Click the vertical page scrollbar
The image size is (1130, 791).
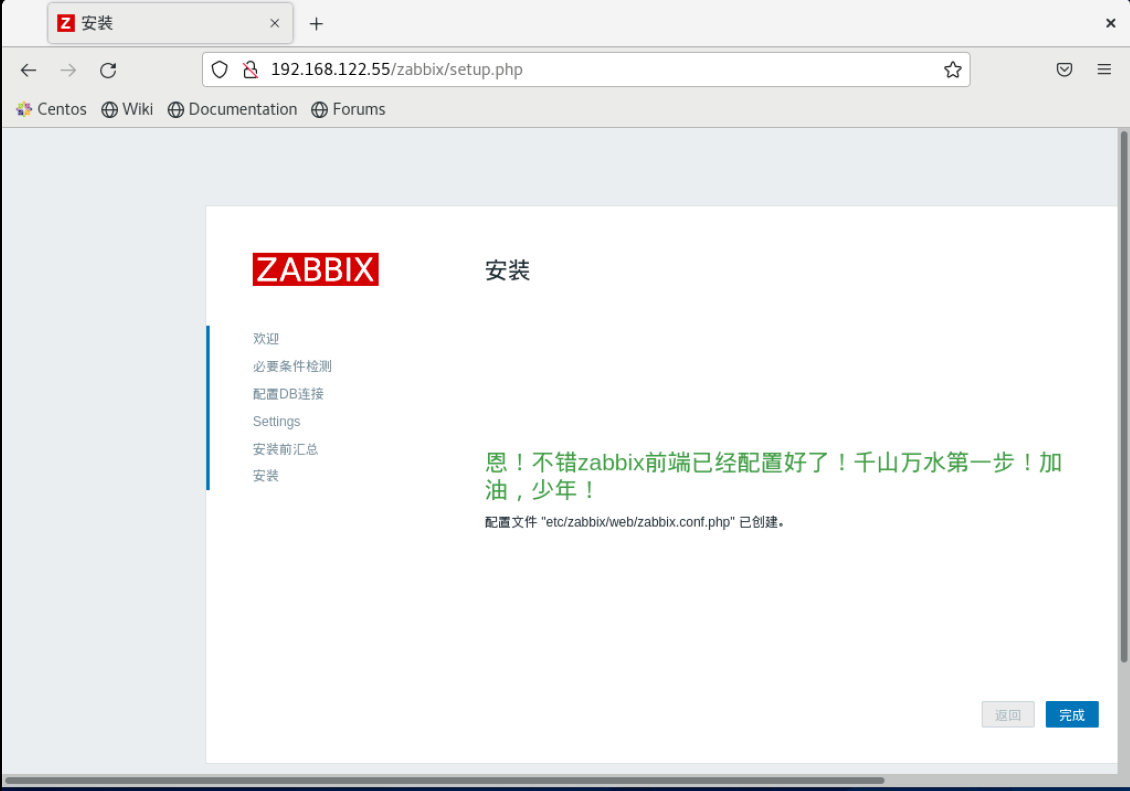point(1124,396)
